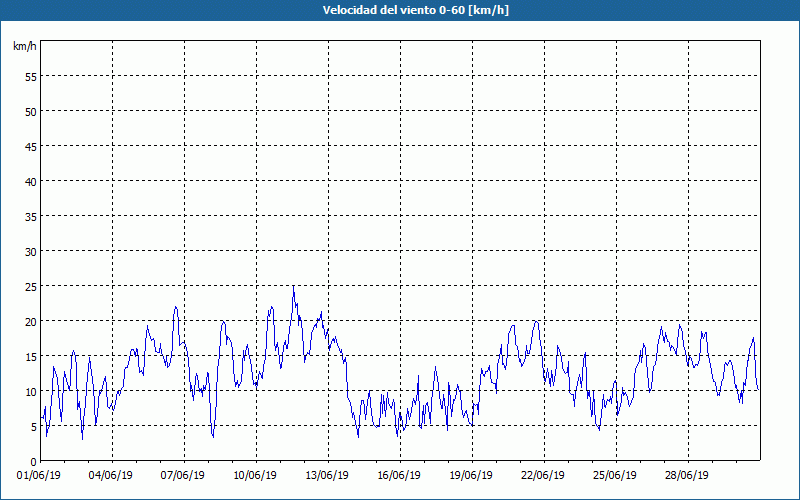
Task: Click the date label 04/06/19
Action: click(x=111, y=476)
